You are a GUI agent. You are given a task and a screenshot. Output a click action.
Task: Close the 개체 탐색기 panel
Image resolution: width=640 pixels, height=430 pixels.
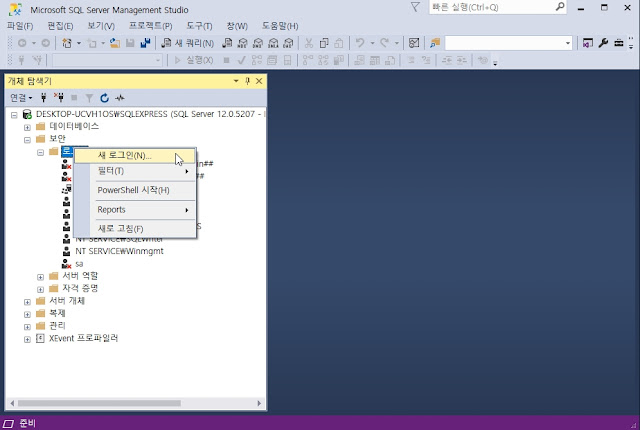pos(259,81)
